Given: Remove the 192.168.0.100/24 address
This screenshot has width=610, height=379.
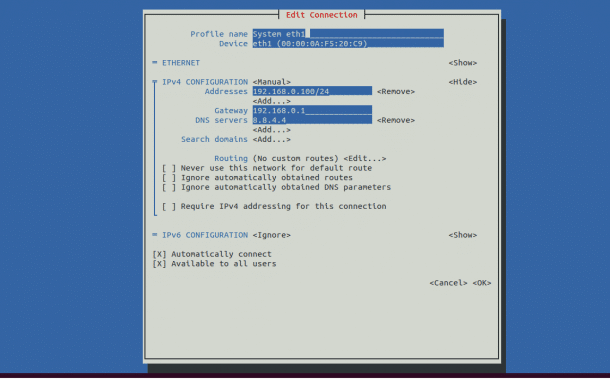Looking at the screenshot, I should click(x=396, y=91).
